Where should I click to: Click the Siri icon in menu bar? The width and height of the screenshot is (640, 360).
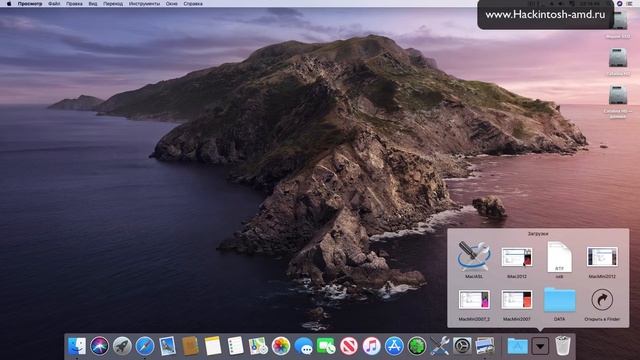pyautogui.click(x=619, y=4)
